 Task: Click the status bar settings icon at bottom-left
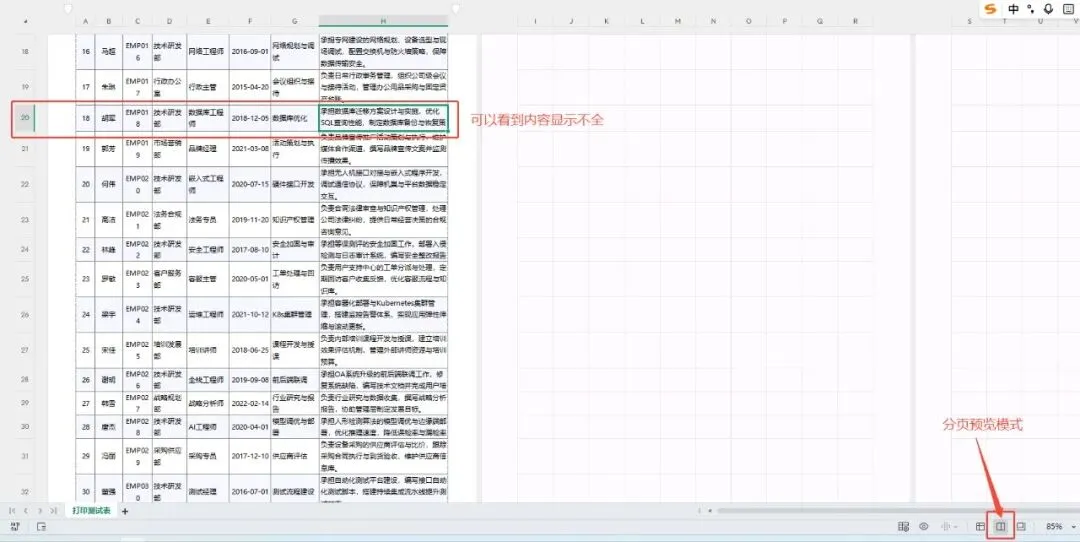tap(15, 526)
